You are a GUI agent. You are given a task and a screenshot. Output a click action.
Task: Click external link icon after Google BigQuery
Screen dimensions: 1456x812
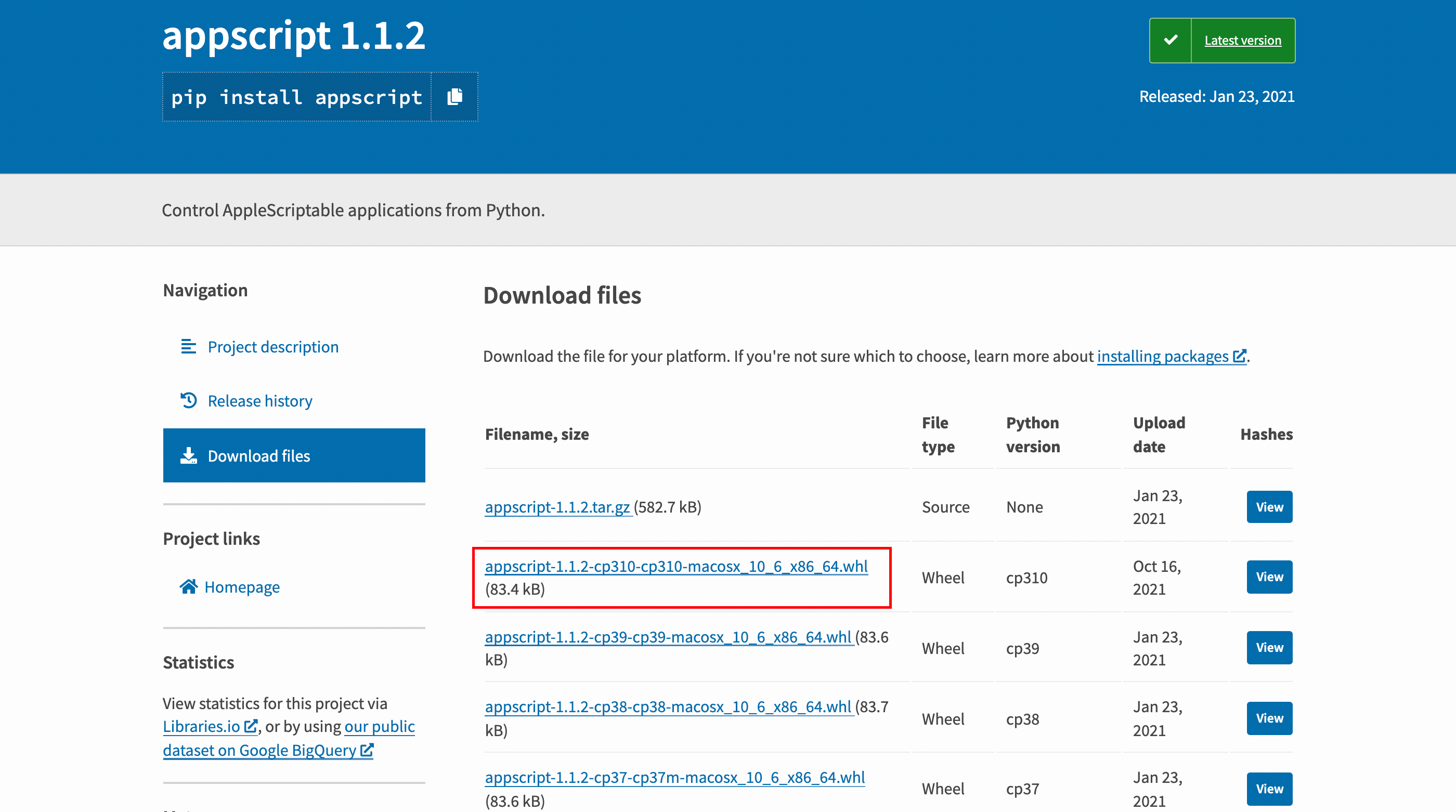[x=367, y=750]
